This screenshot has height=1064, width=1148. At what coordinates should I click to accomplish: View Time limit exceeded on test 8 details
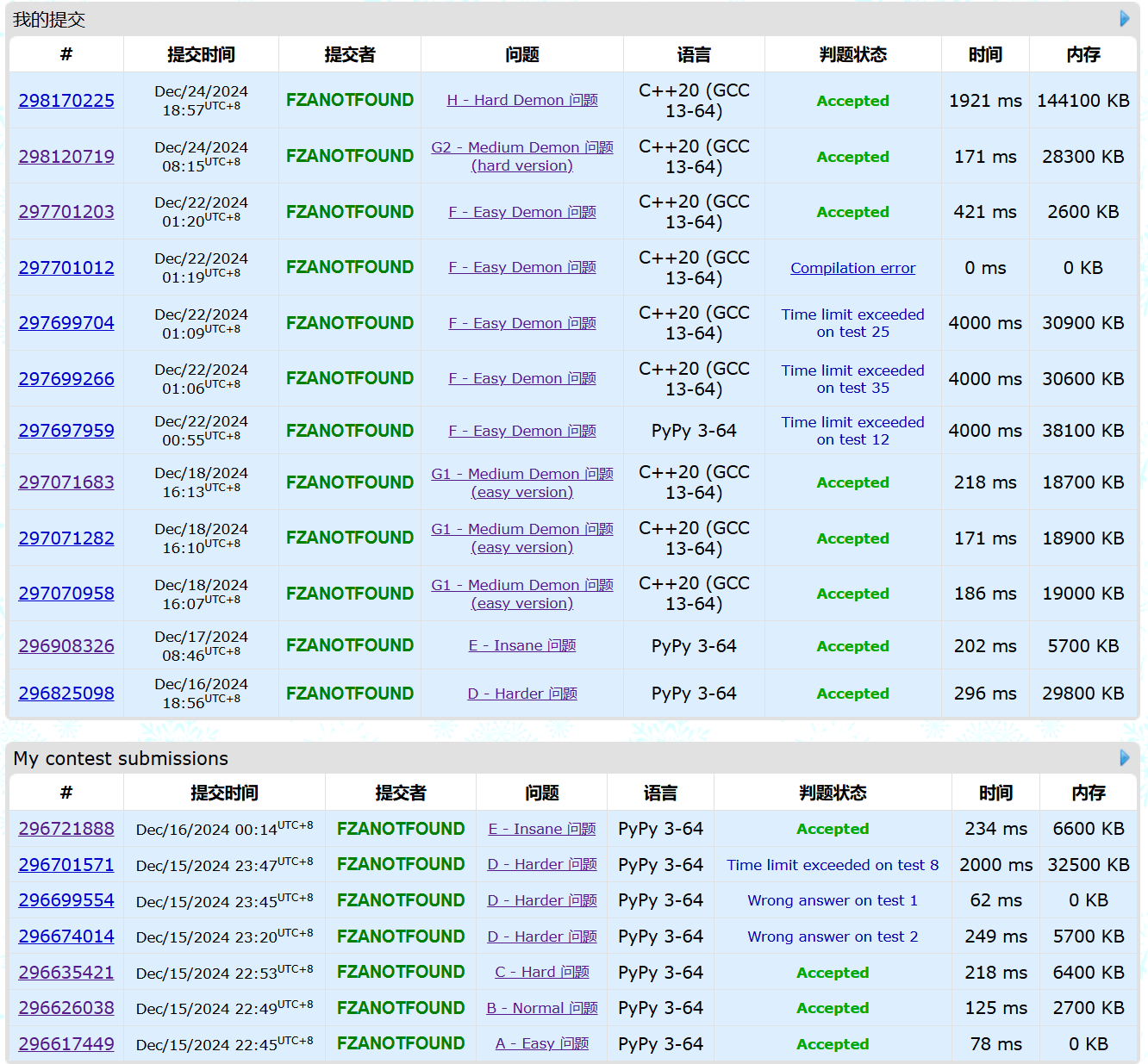coord(833,865)
